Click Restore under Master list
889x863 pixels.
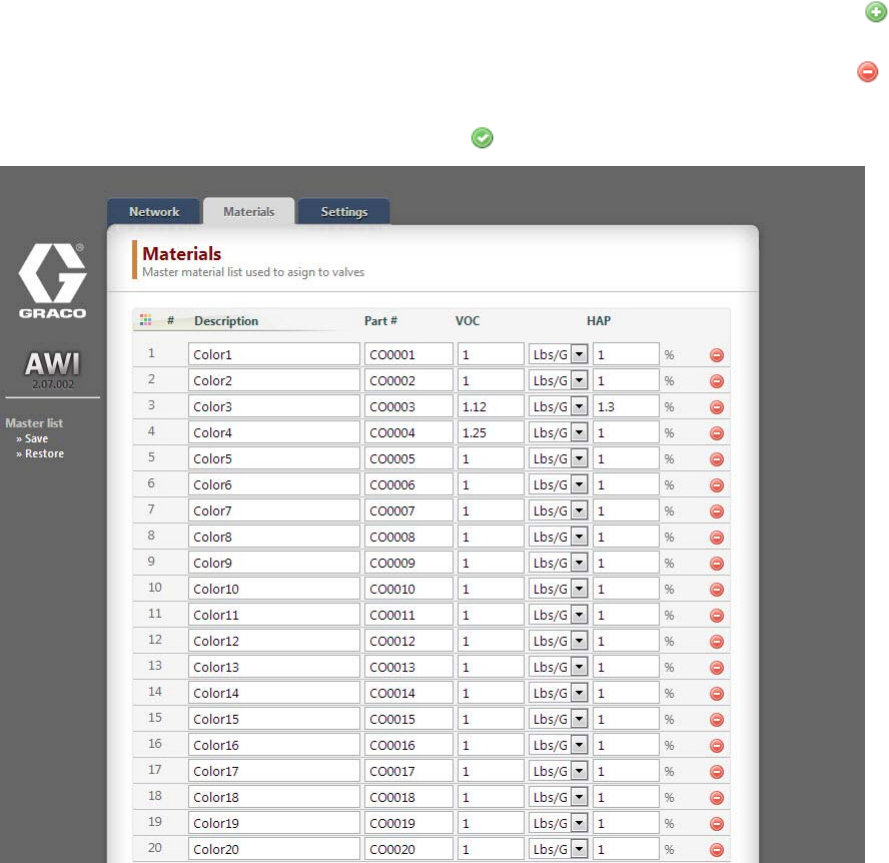44,454
